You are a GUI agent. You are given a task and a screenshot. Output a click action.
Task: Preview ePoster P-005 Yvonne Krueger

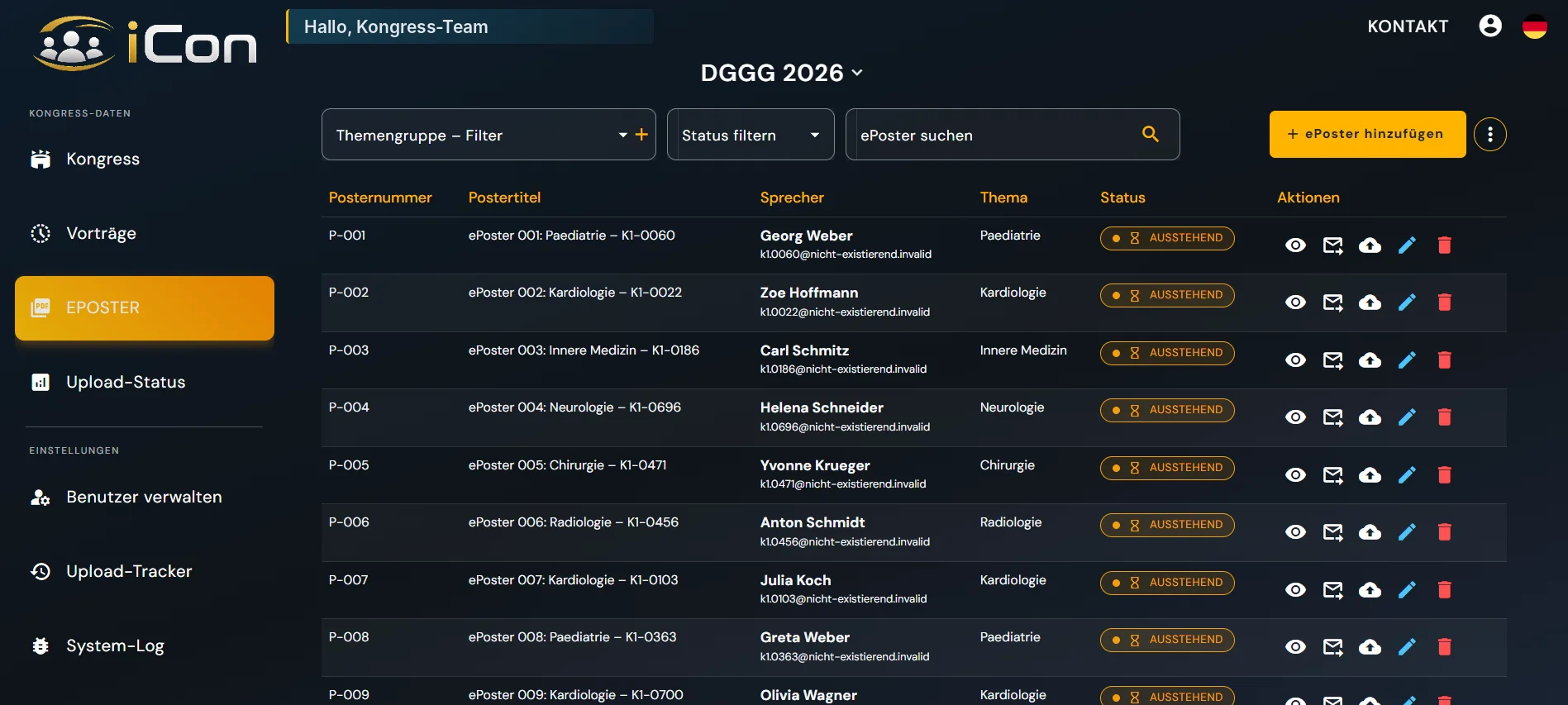pos(1295,475)
